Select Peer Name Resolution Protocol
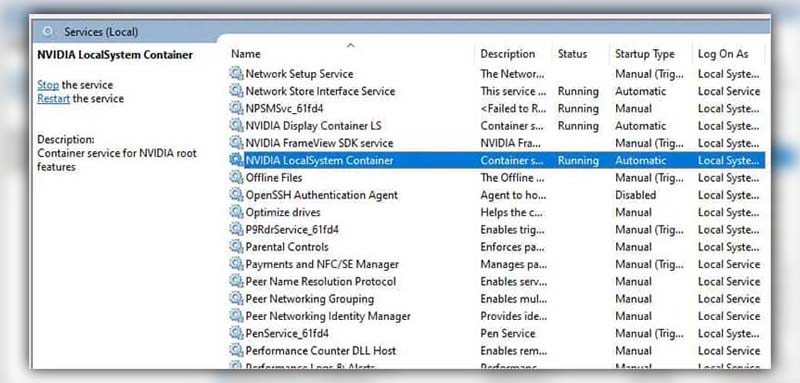 tap(321, 282)
